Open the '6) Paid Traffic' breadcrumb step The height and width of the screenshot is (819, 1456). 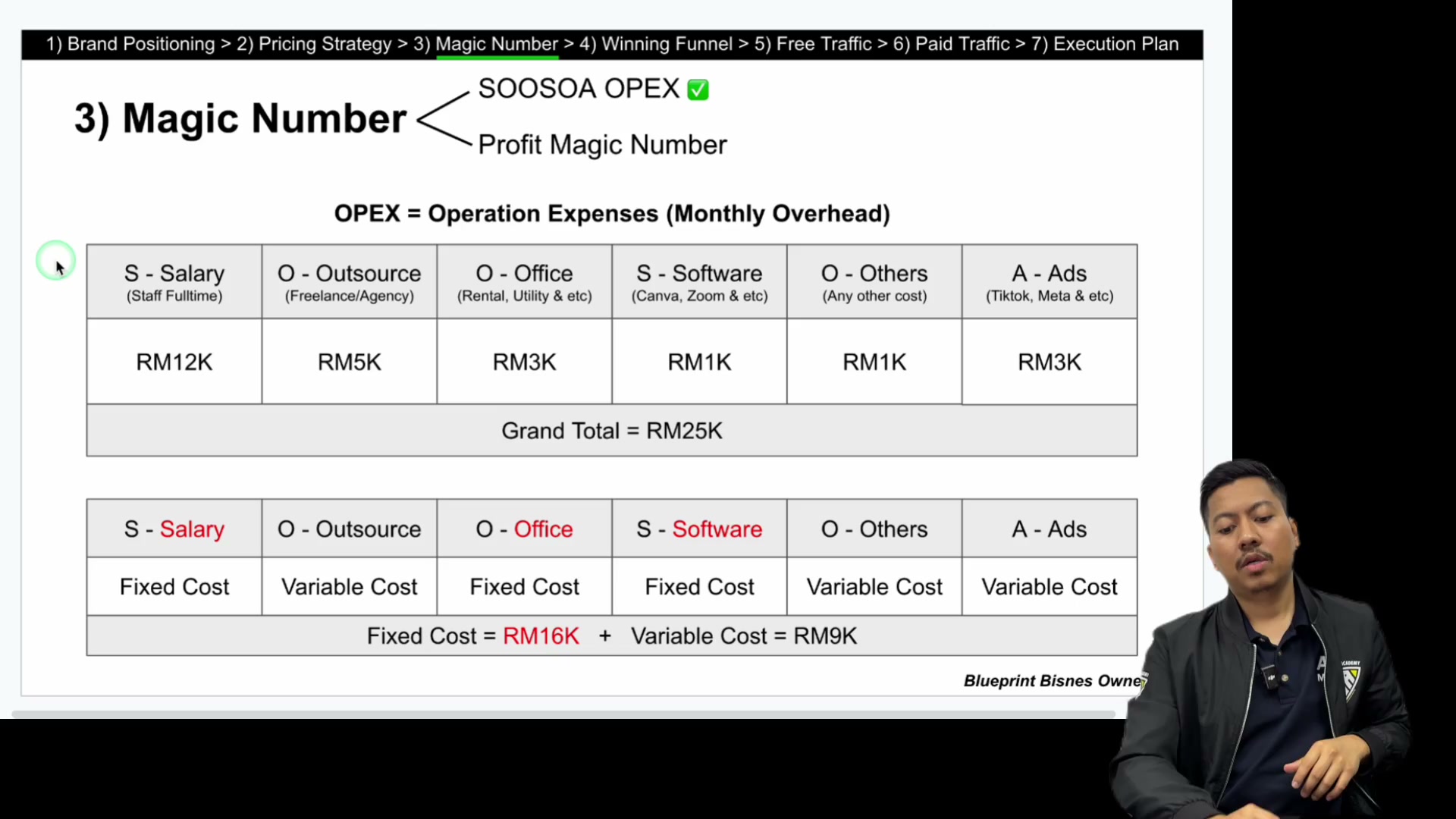pyautogui.click(x=951, y=44)
